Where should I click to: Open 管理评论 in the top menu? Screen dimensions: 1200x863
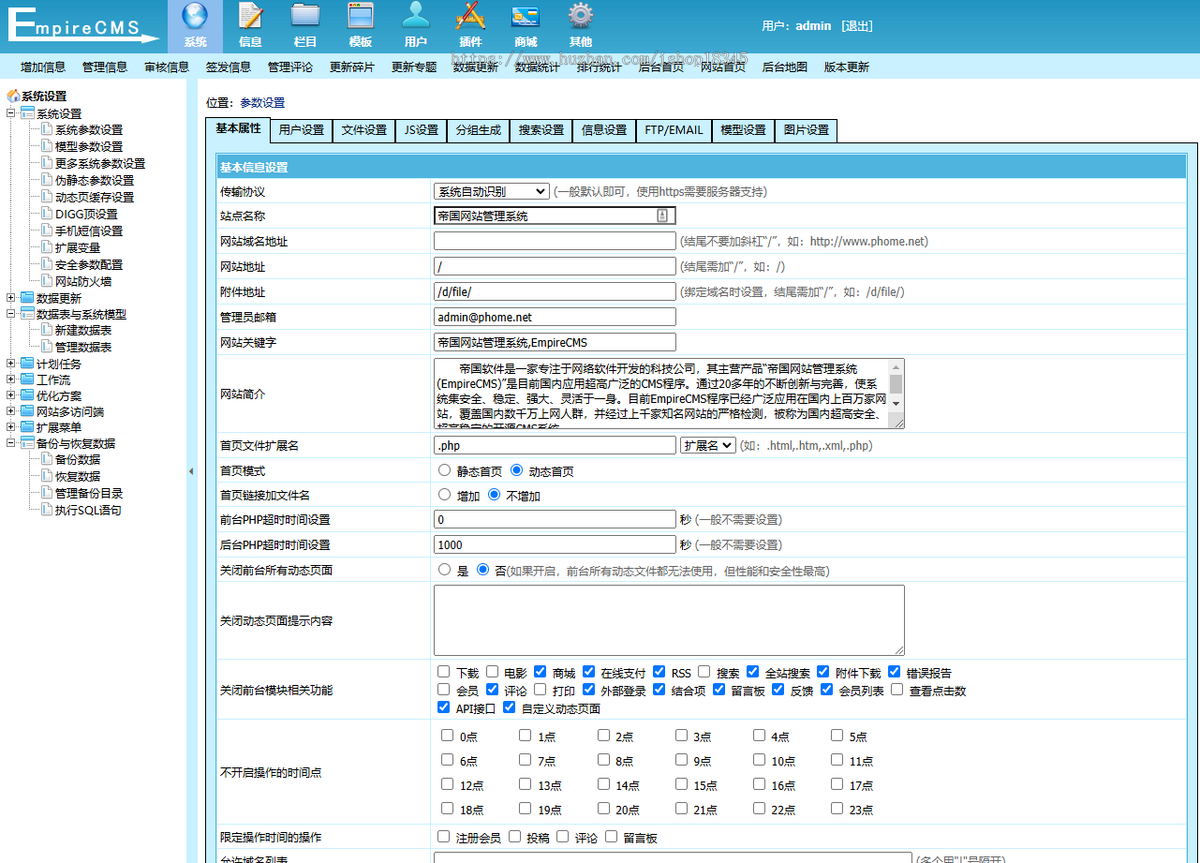[290, 67]
